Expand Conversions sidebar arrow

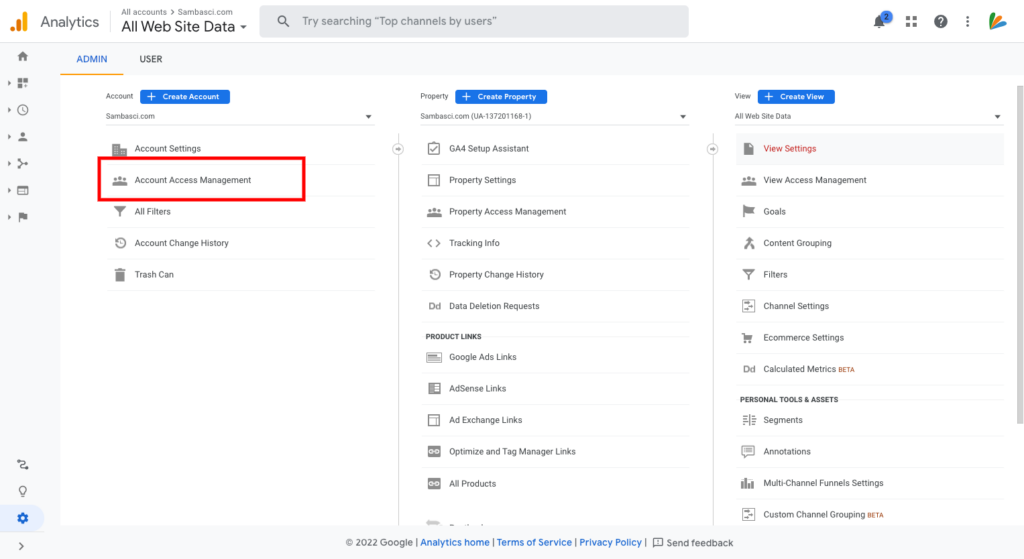click(x=9, y=217)
